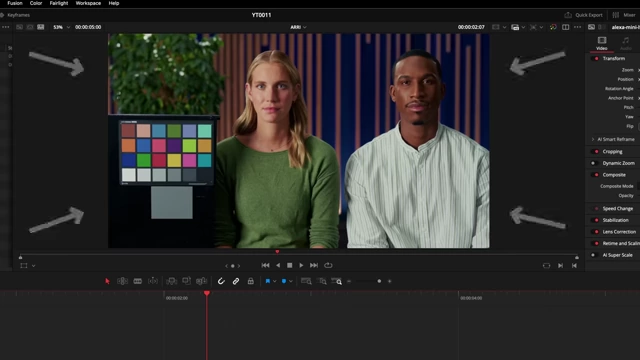
Task: Go to next edit point icon
Action: [560, 266]
